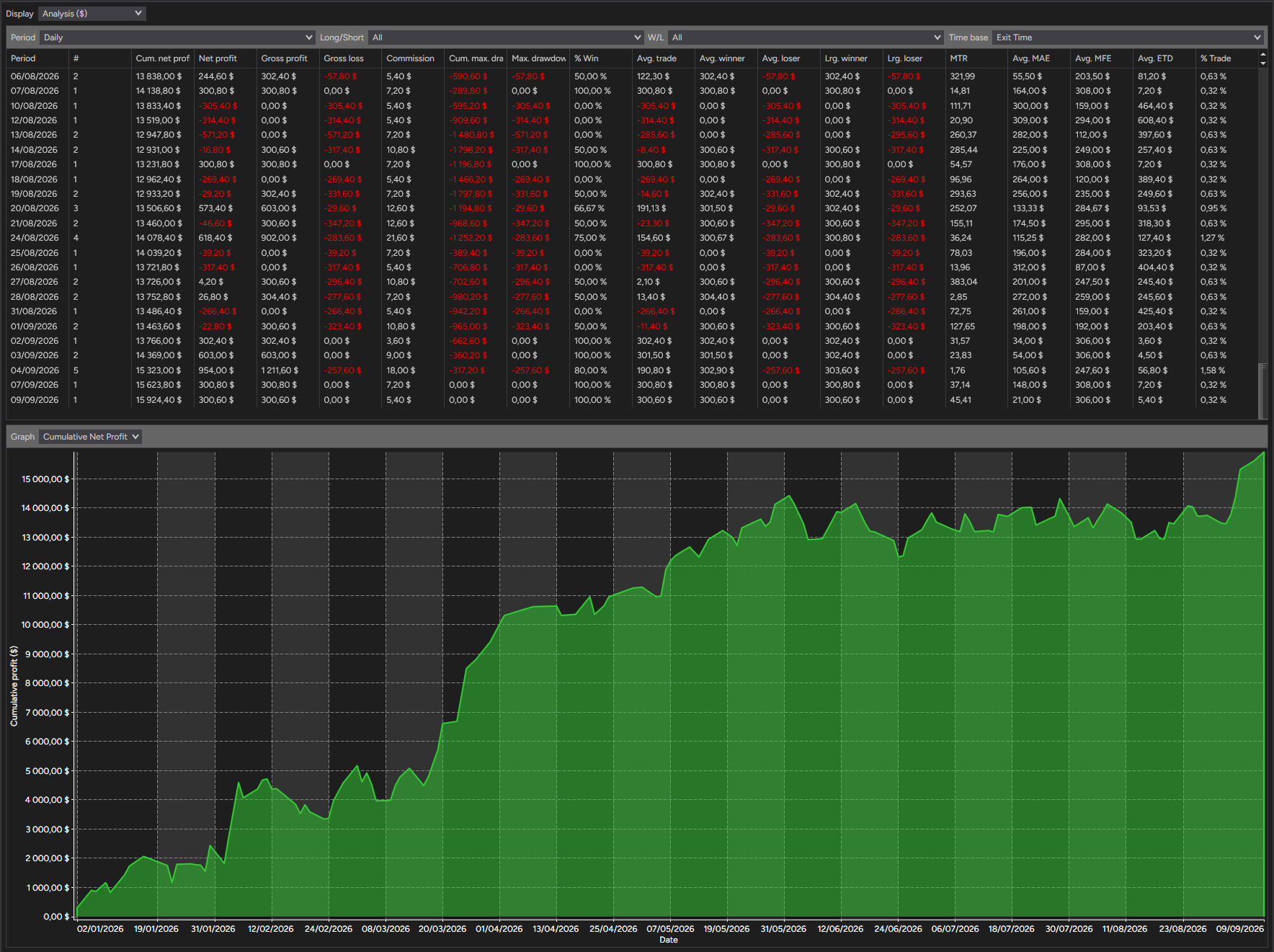Select the 26/08/2026 period row

click(632, 267)
